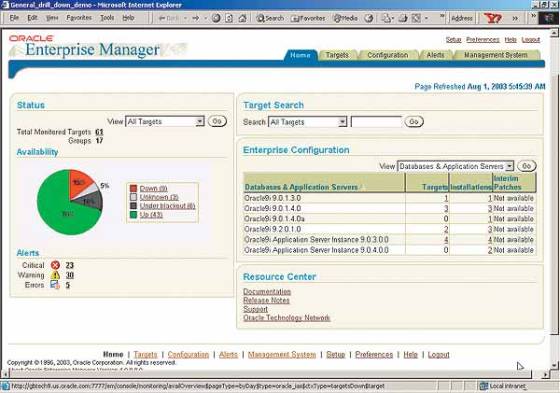Click the Critical alert red X icon

(55, 265)
